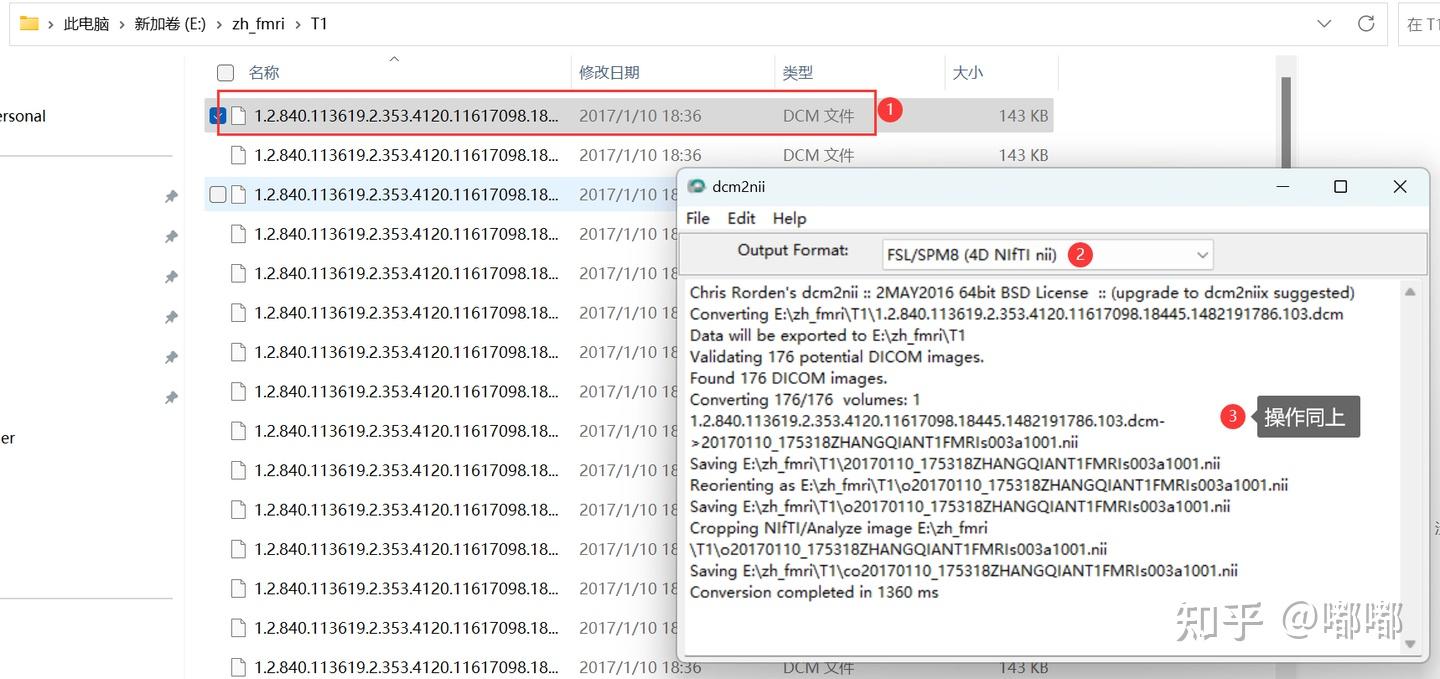
Task: Open the File menu in dcm2nii
Action: pyautogui.click(x=697, y=218)
